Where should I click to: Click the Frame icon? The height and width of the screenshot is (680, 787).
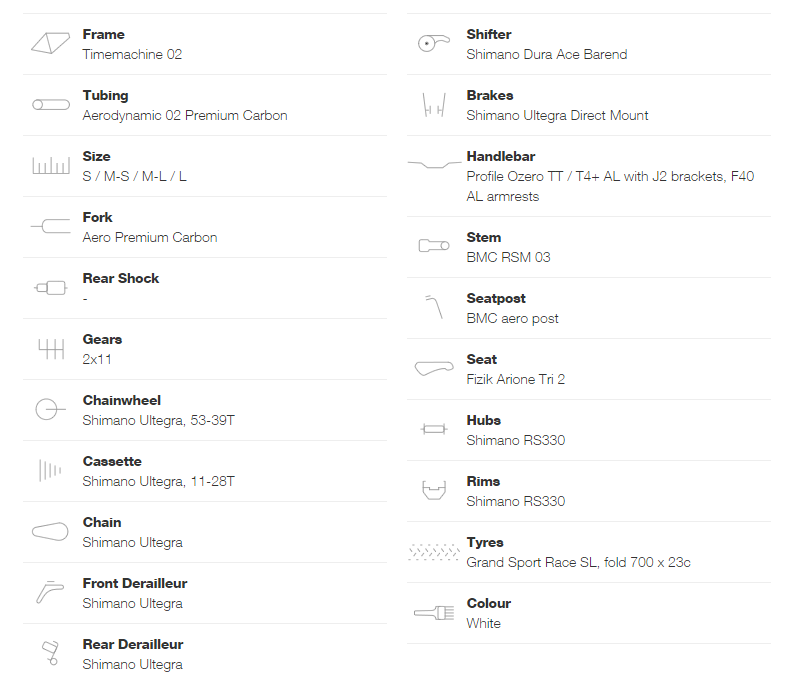[x=51, y=43]
